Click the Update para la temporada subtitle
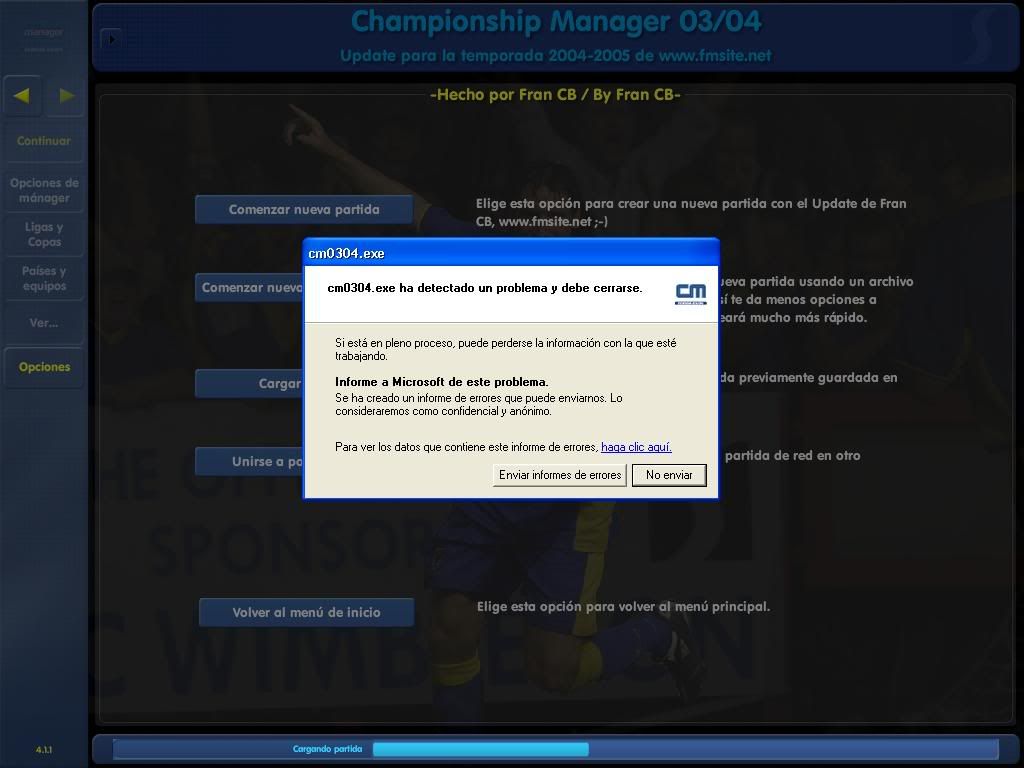This screenshot has height=768, width=1024. click(x=556, y=56)
